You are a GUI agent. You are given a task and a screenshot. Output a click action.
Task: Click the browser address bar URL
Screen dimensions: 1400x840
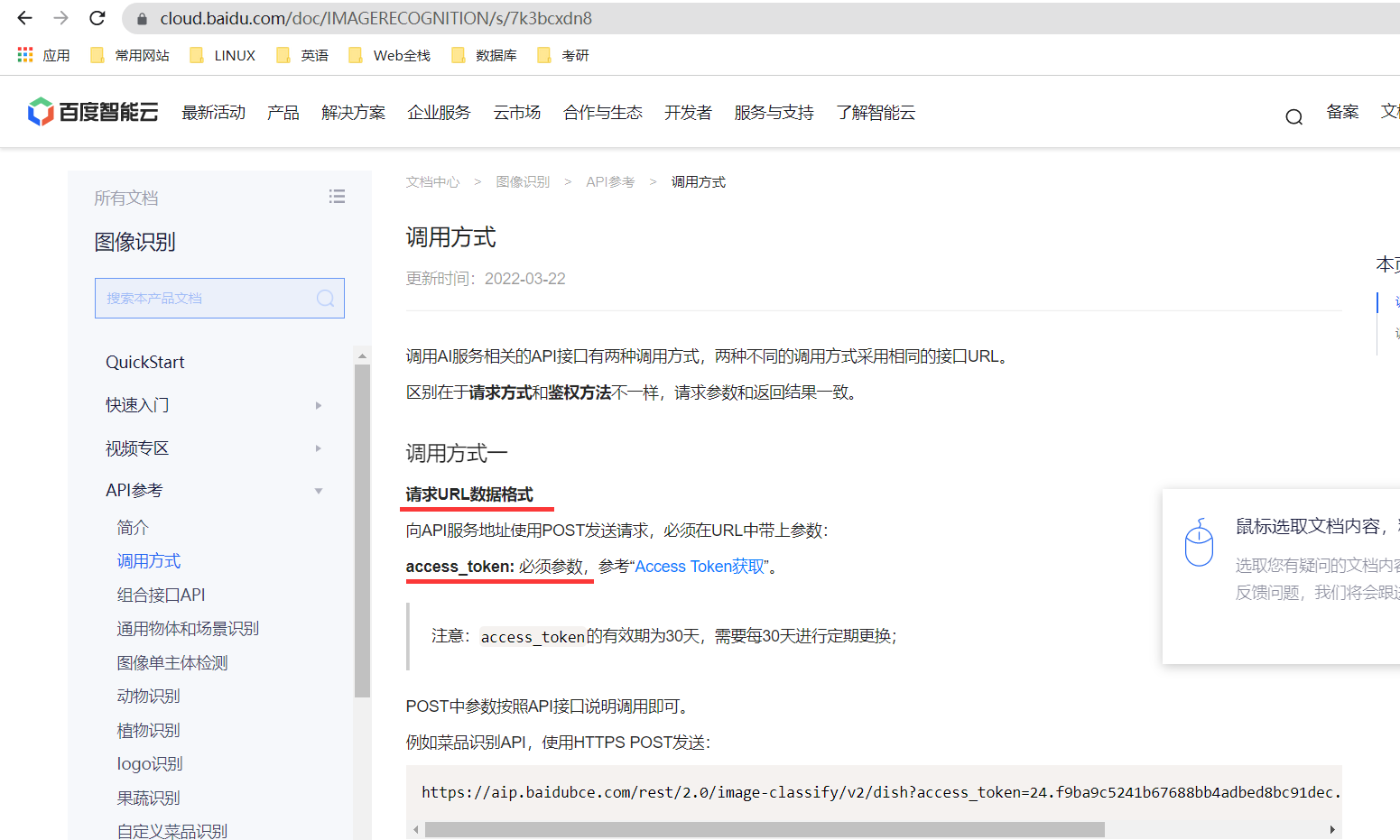[376, 18]
